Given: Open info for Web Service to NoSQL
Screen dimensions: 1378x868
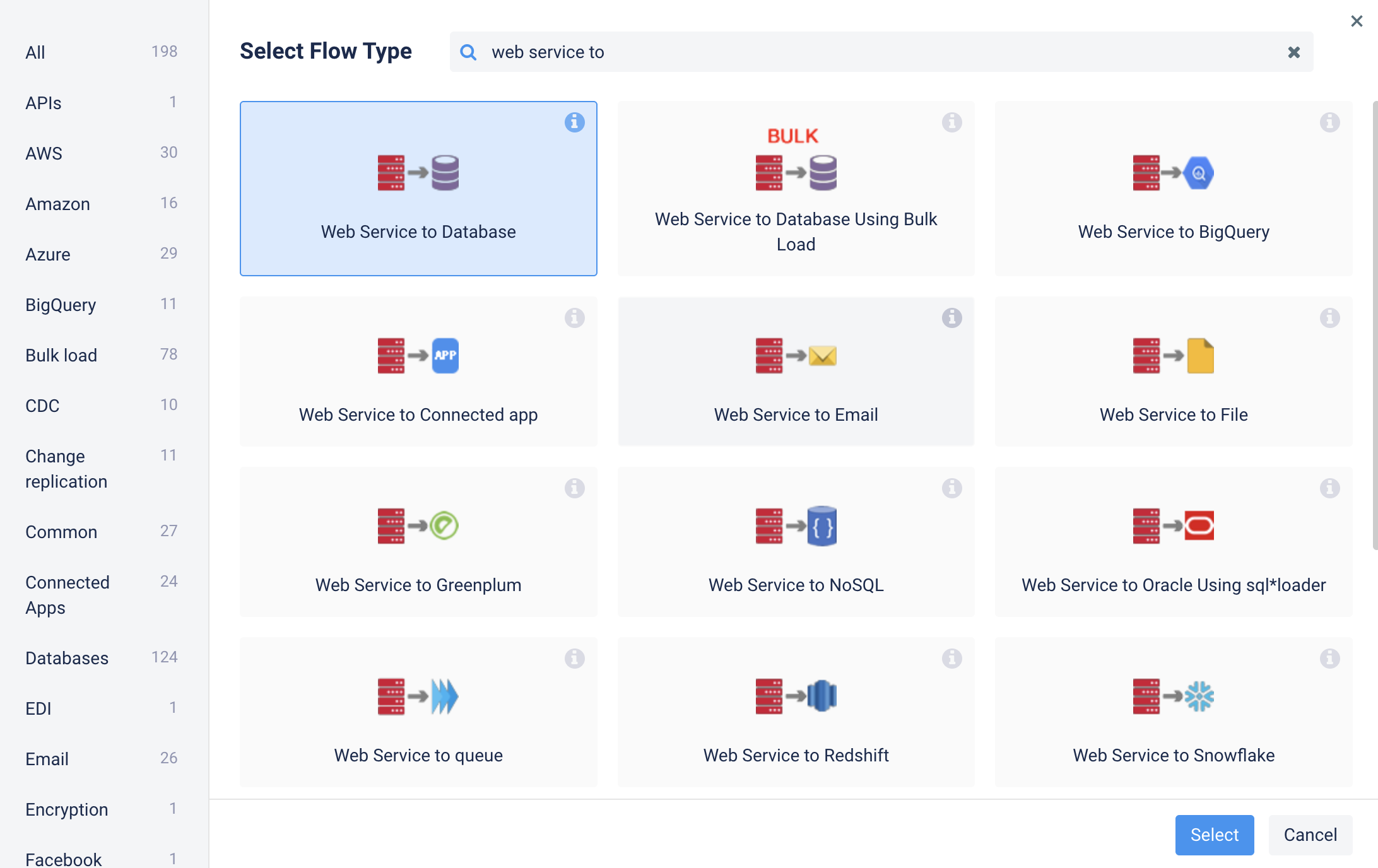Looking at the screenshot, I should (x=951, y=488).
